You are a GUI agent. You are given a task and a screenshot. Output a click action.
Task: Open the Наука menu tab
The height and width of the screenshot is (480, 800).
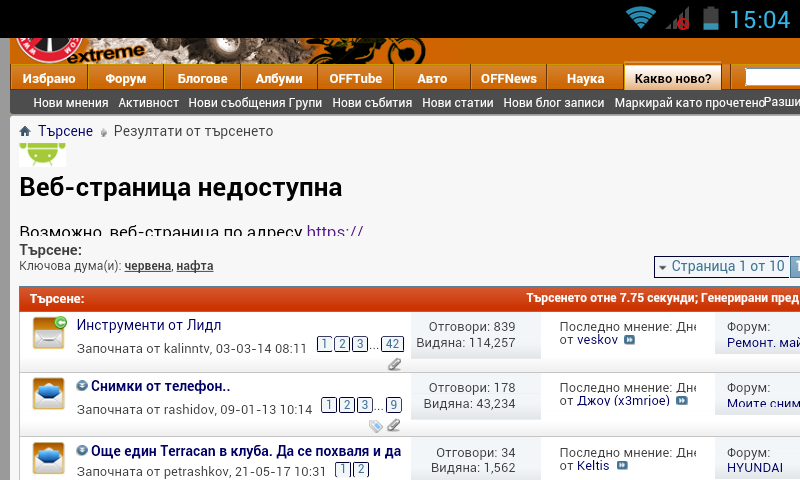click(x=585, y=78)
